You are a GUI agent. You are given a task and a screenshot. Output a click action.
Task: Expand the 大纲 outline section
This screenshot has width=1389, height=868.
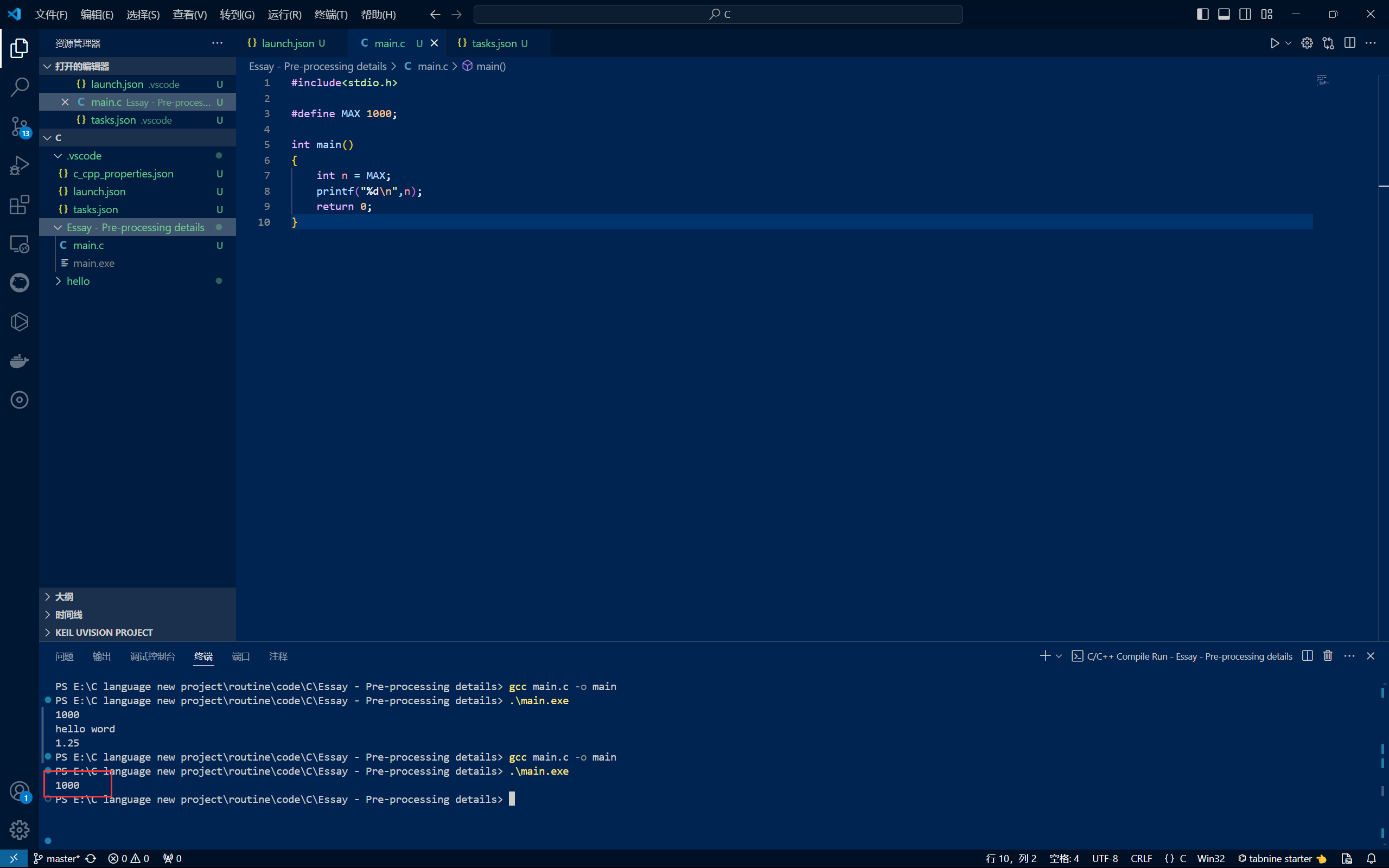tap(138, 596)
